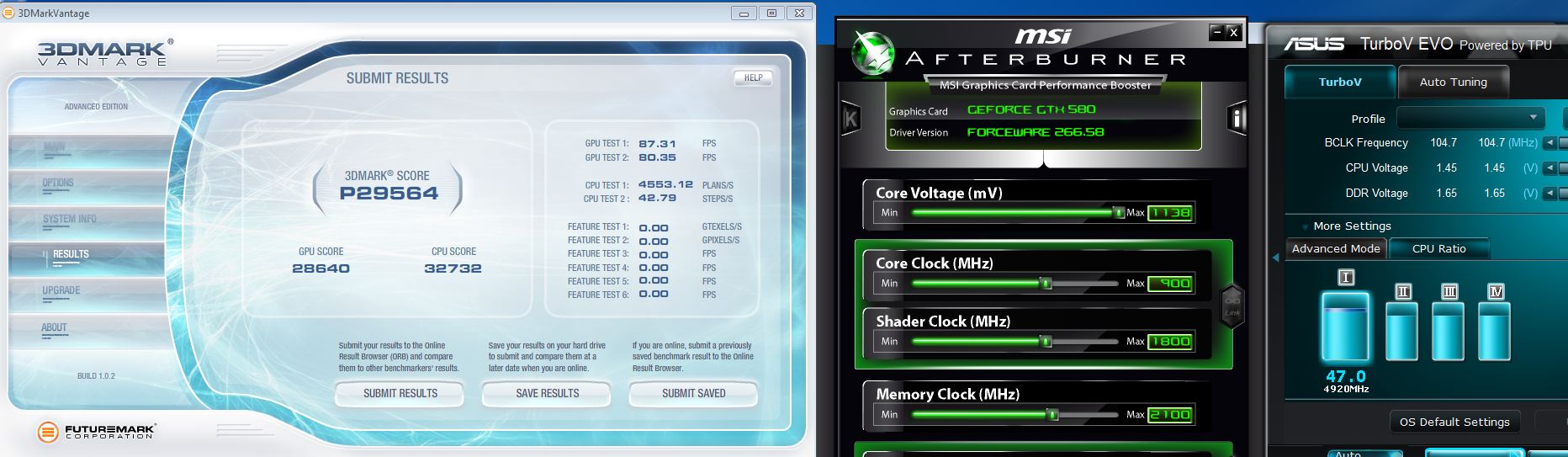Viewport: 1568px width, 457px height.
Task: Click GPU Test 1 value 87.31
Action: [657, 144]
